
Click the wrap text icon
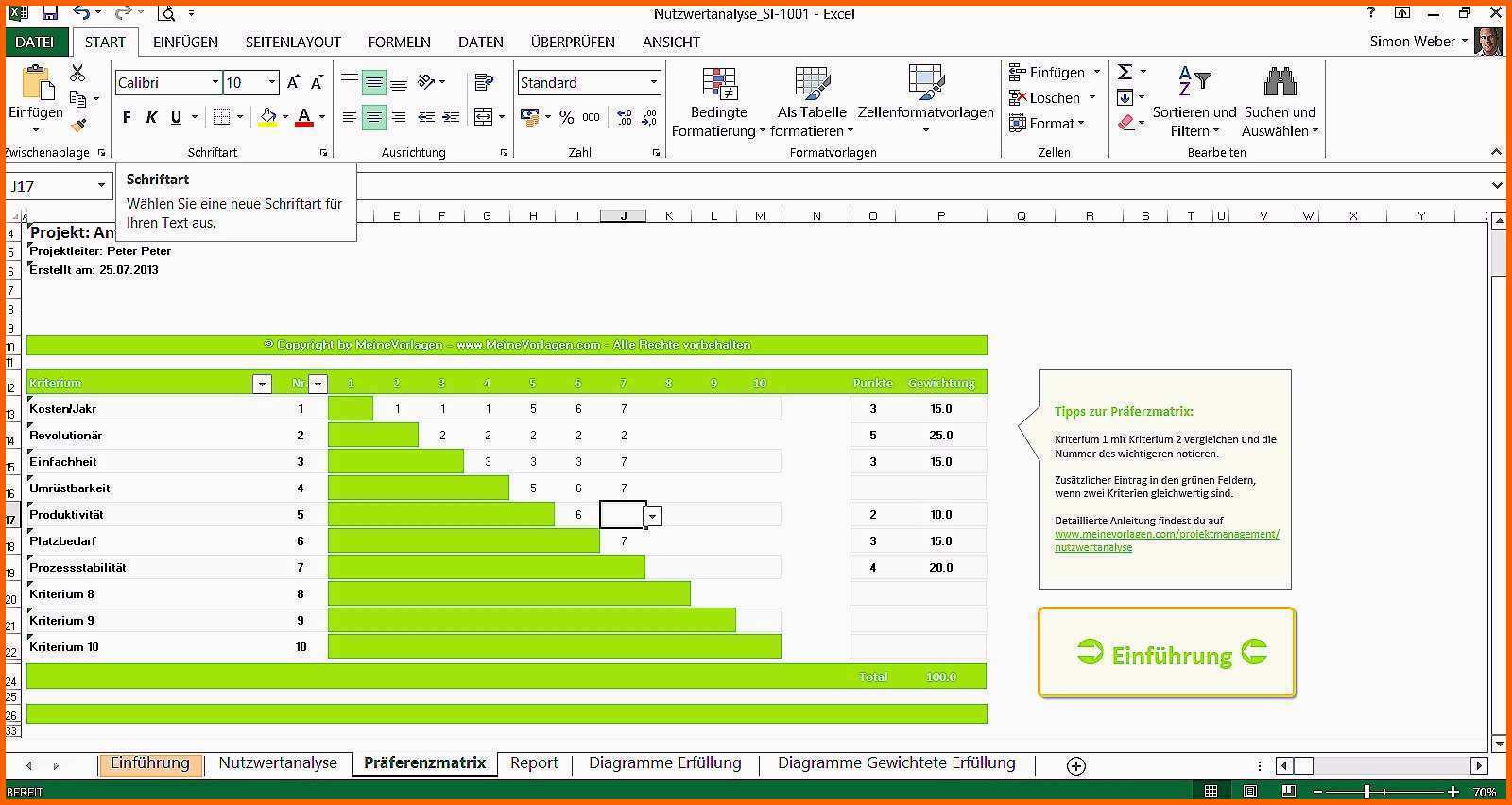coord(484,82)
